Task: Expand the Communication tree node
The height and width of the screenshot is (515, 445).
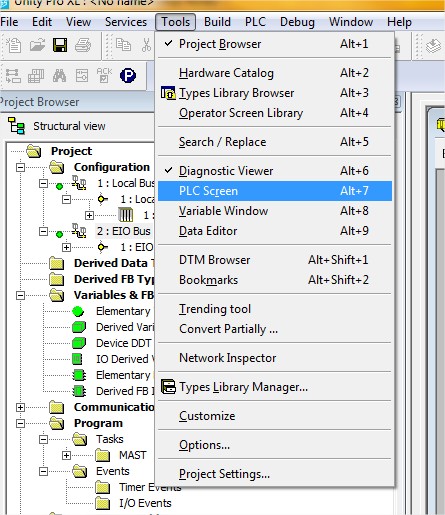Action: (x=21, y=407)
